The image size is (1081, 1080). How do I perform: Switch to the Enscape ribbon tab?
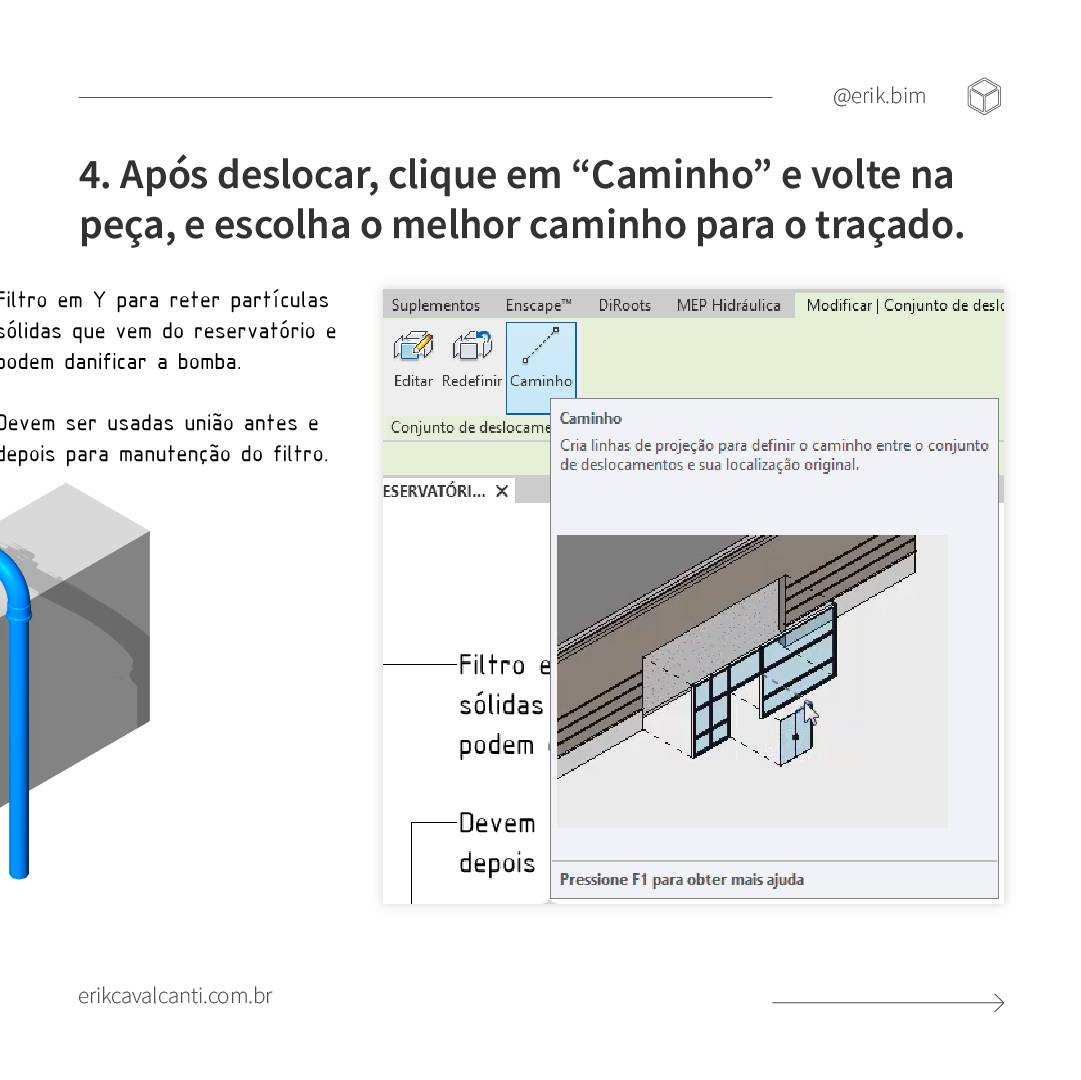538,306
